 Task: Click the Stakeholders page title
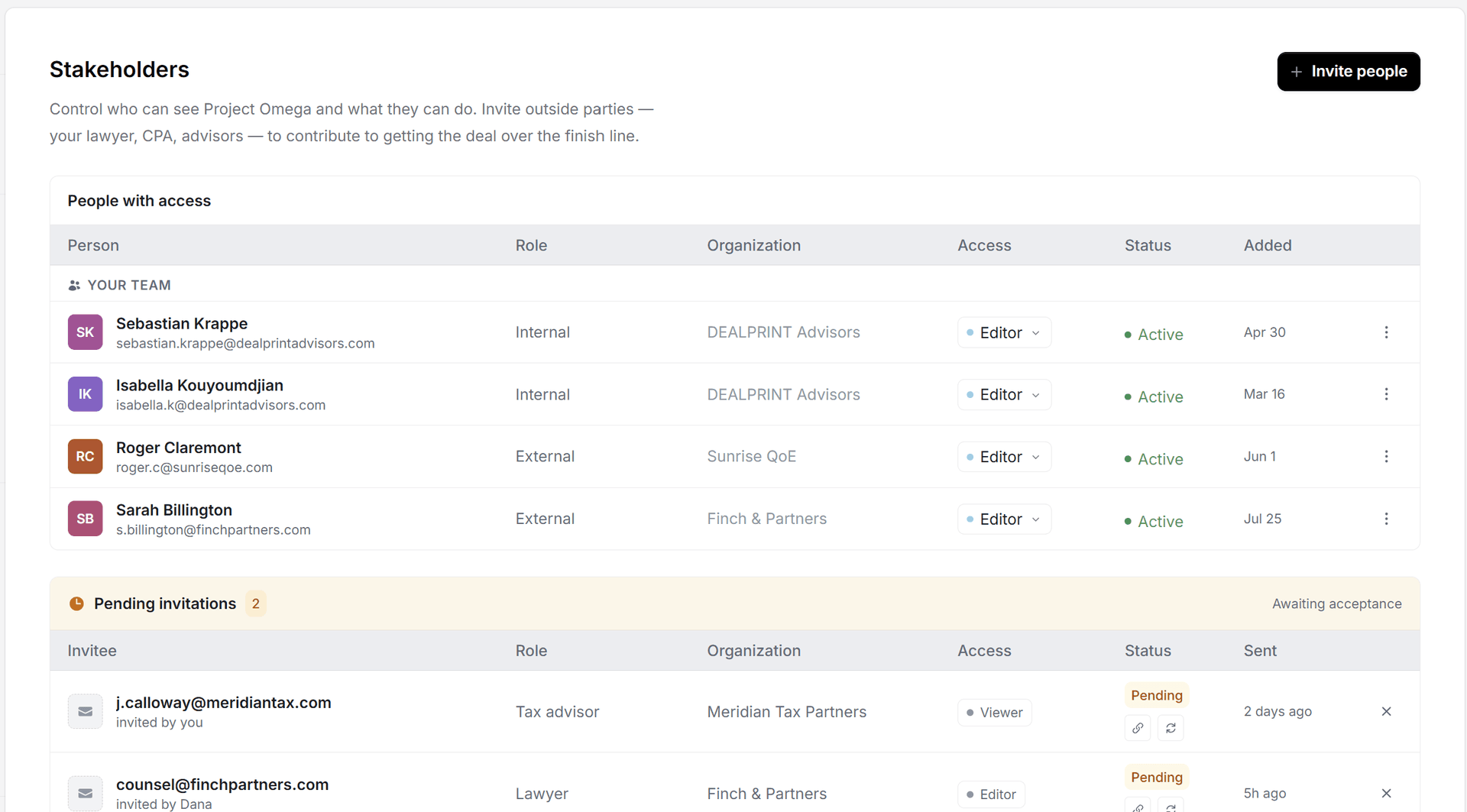click(x=119, y=70)
